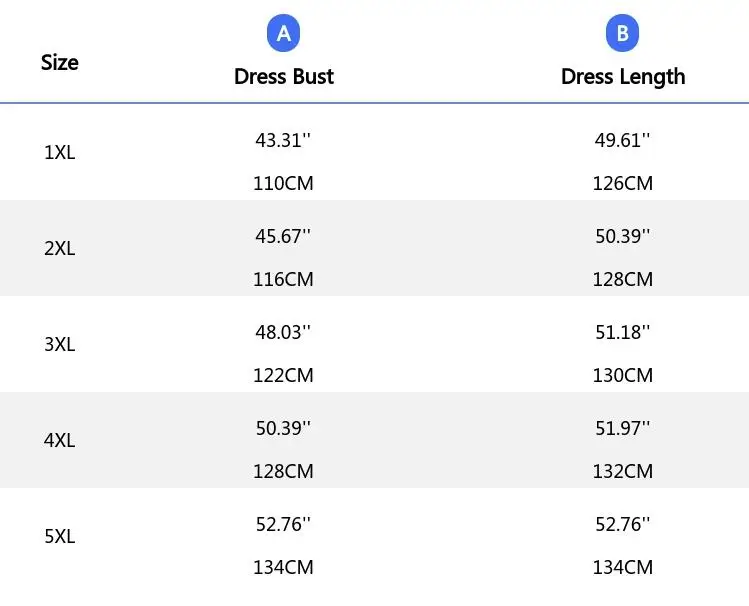The width and height of the screenshot is (749, 606).
Task: Choose the 3XL size row label
Action: [x=60, y=345]
